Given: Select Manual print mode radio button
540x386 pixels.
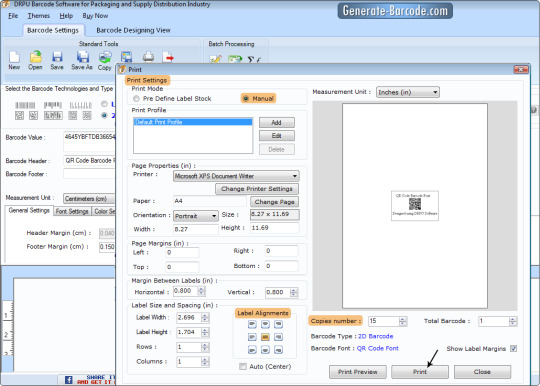Looking at the screenshot, I should (x=246, y=99).
